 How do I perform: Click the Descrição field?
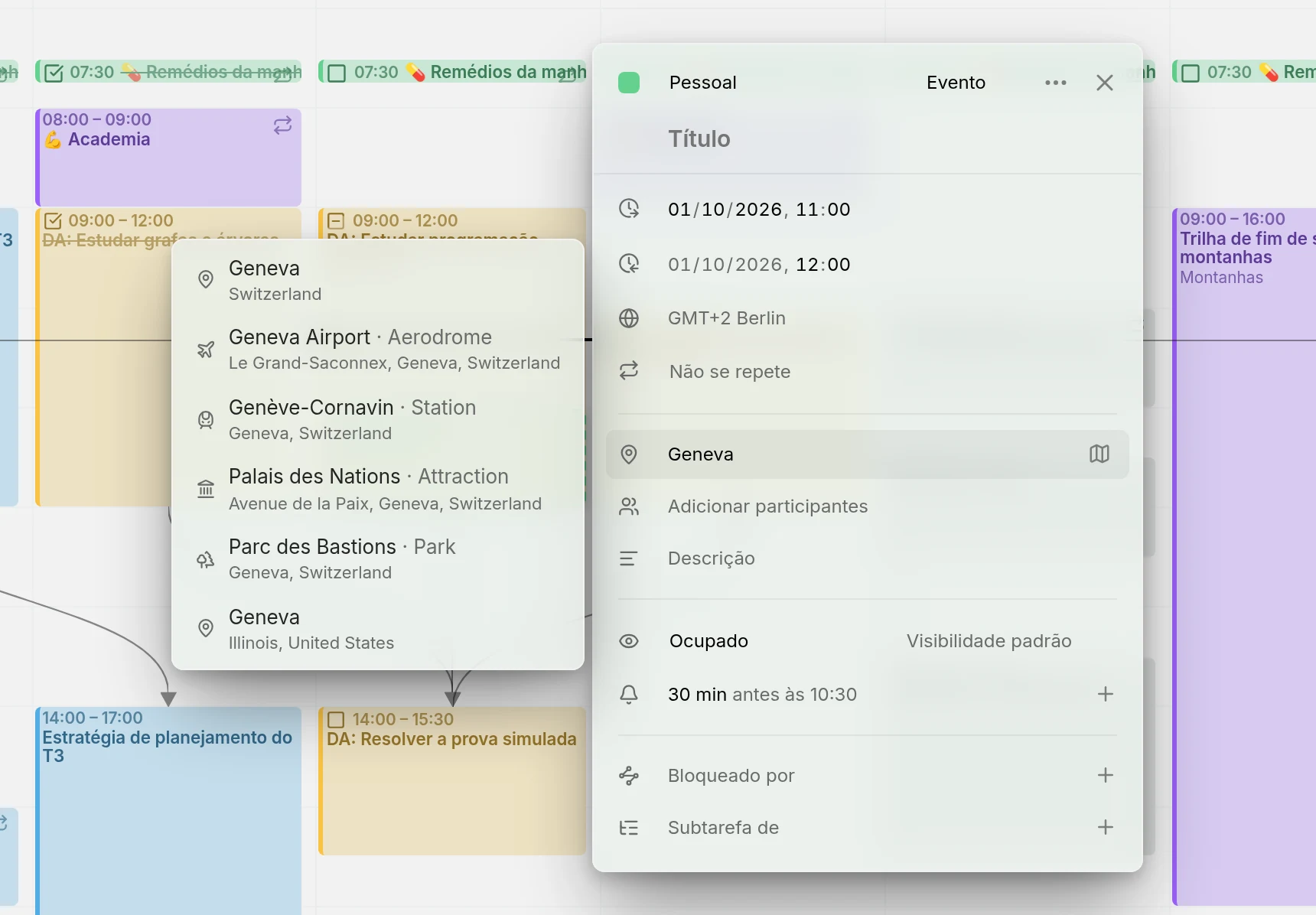712,558
